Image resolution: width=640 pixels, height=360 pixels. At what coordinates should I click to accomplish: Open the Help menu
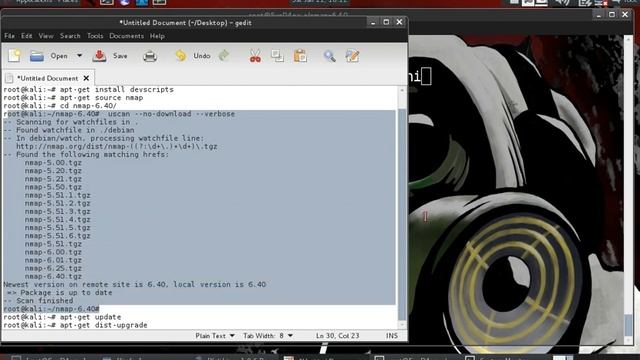click(x=157, y=36)
